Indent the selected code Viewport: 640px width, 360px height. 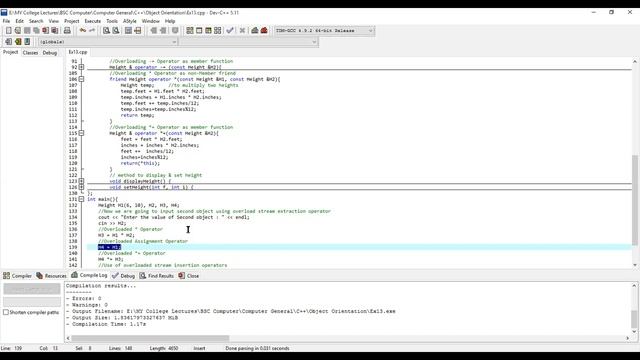153,31
